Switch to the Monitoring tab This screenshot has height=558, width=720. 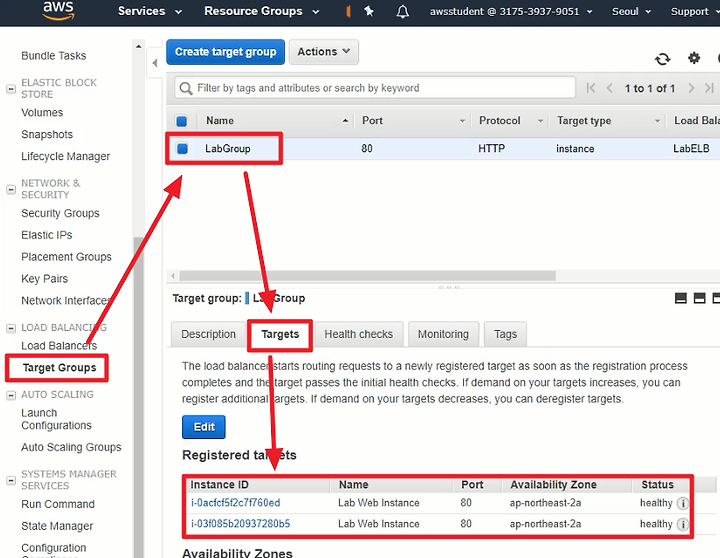(x=443, y=334)
